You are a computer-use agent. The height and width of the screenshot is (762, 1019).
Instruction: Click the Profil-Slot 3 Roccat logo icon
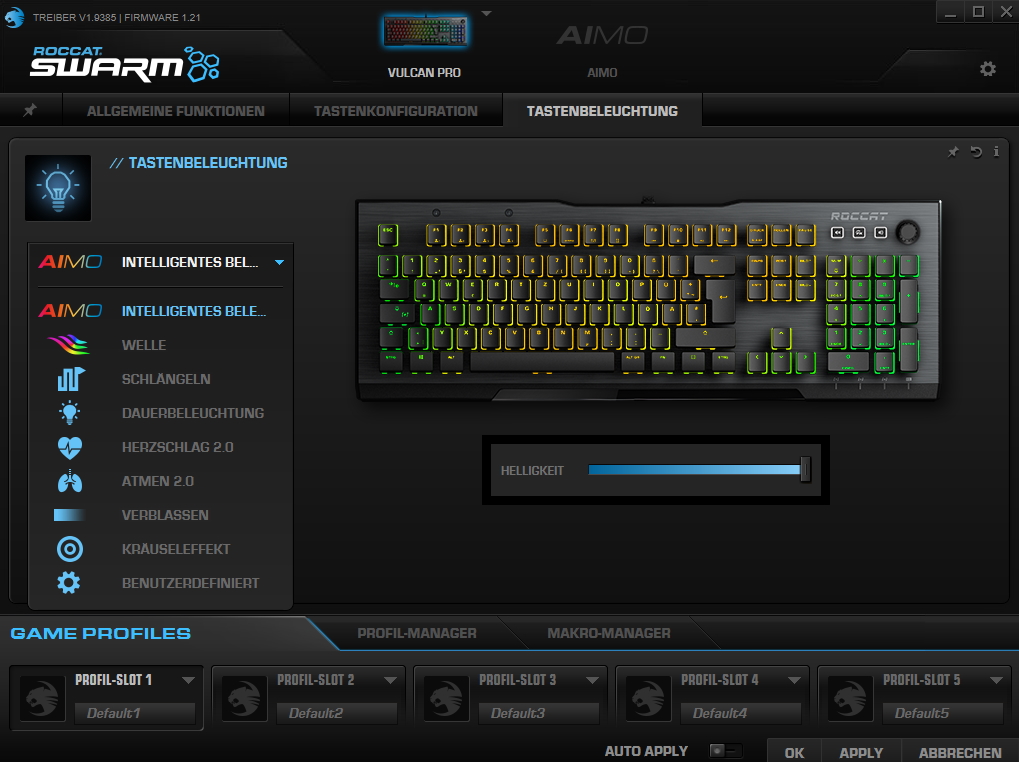click(446, 698)
